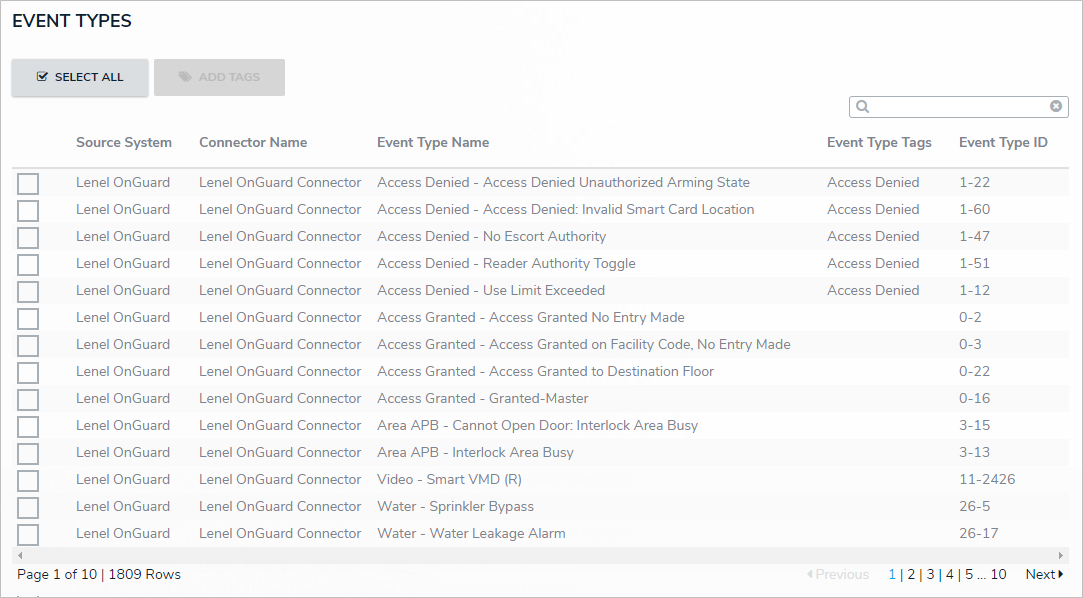Tick checkbox for No Escort Authority
Image resolution: width=1083 pixels, height=598 pixels.
pyautogui.click(x=28, y=238)
